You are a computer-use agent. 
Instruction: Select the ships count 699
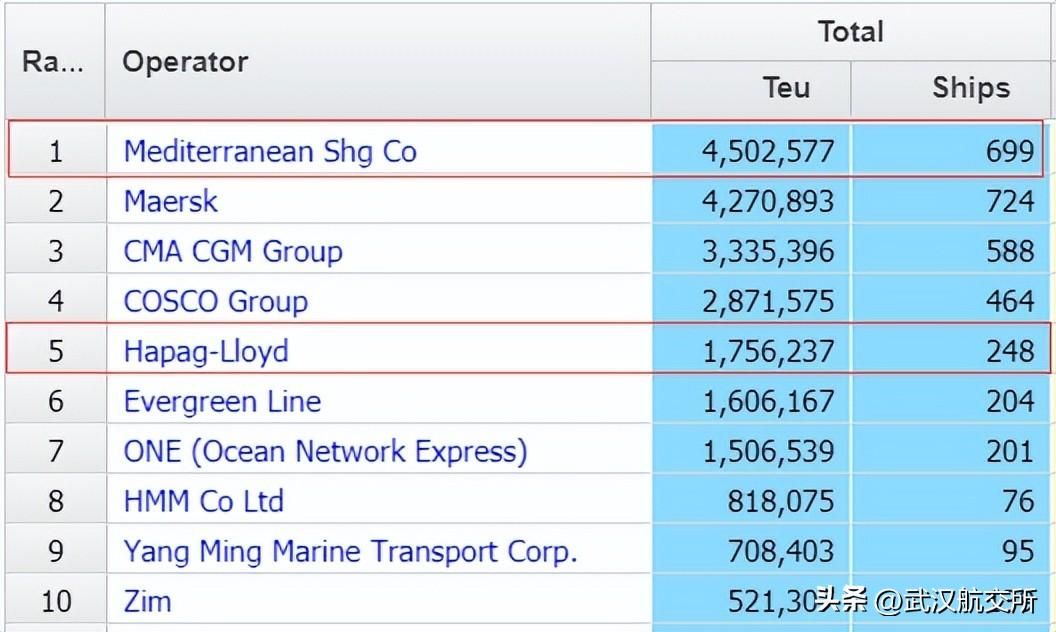(x=1010, y=152)
